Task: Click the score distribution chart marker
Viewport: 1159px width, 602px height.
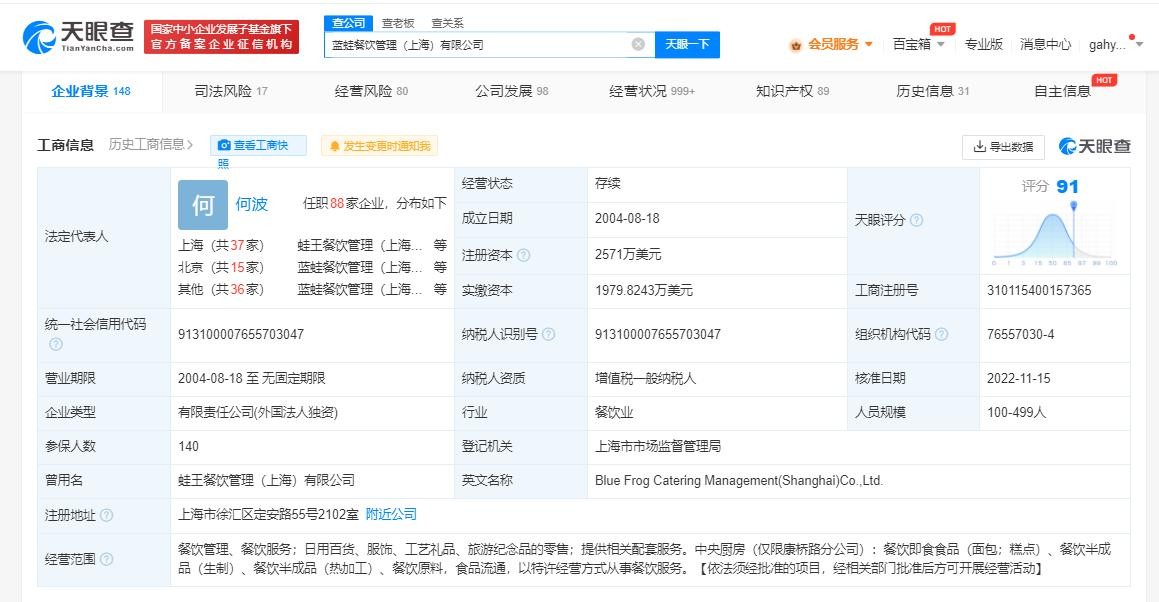Action: click(1073, 207)
